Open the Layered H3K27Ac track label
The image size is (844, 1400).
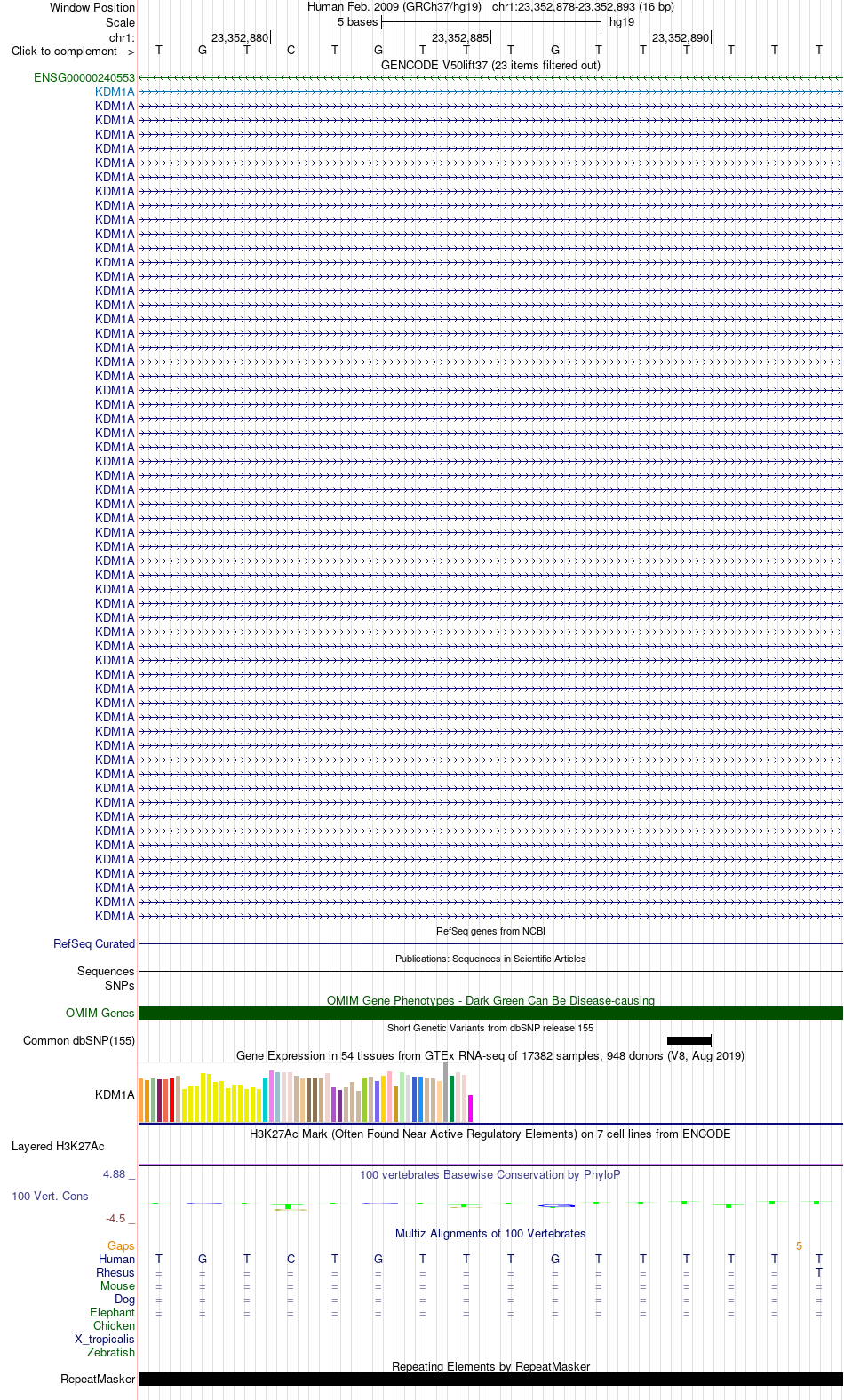(58, 1147)
